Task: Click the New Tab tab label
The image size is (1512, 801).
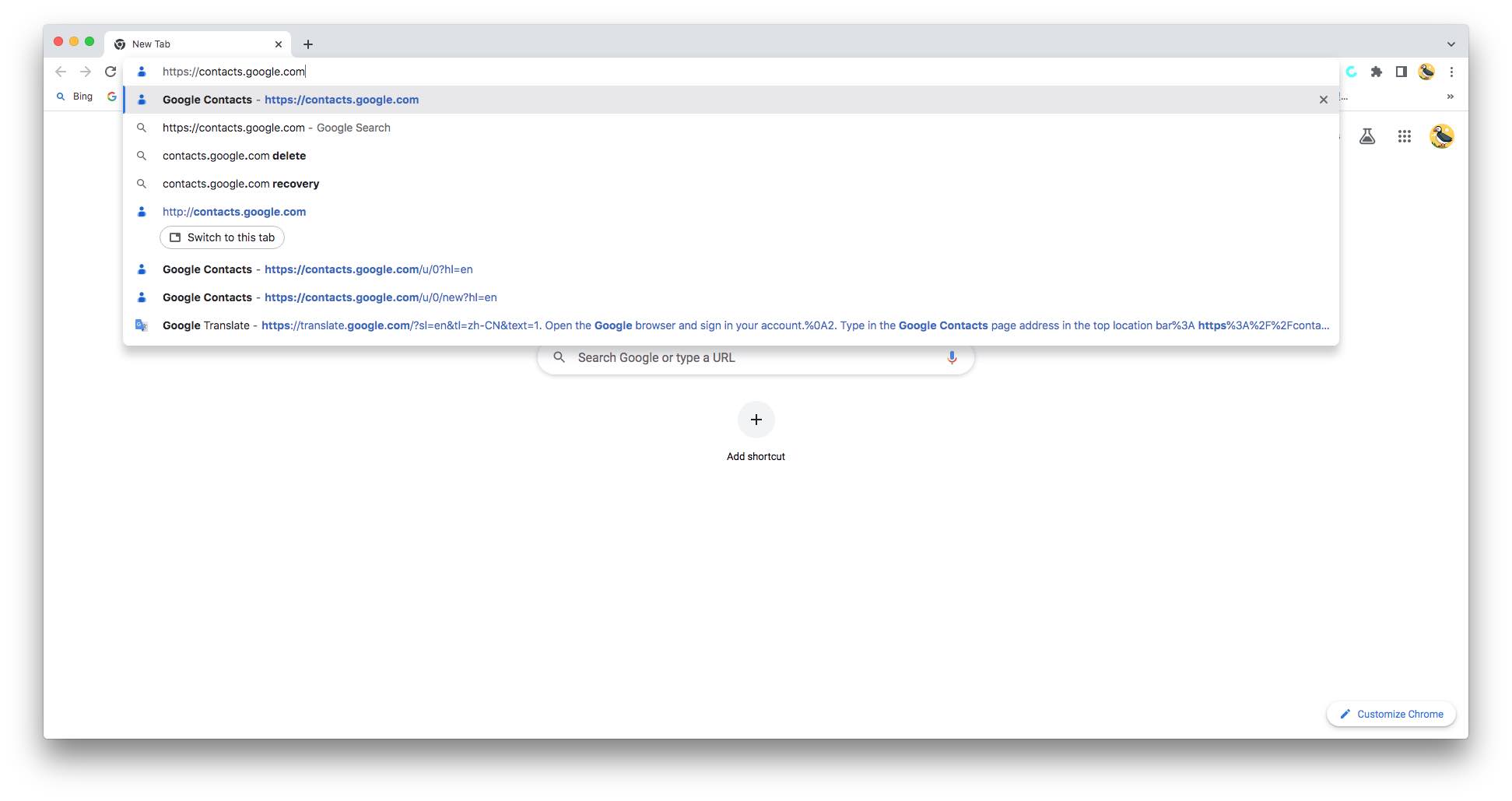Action: pyautogui.click(x=151, y=44)
